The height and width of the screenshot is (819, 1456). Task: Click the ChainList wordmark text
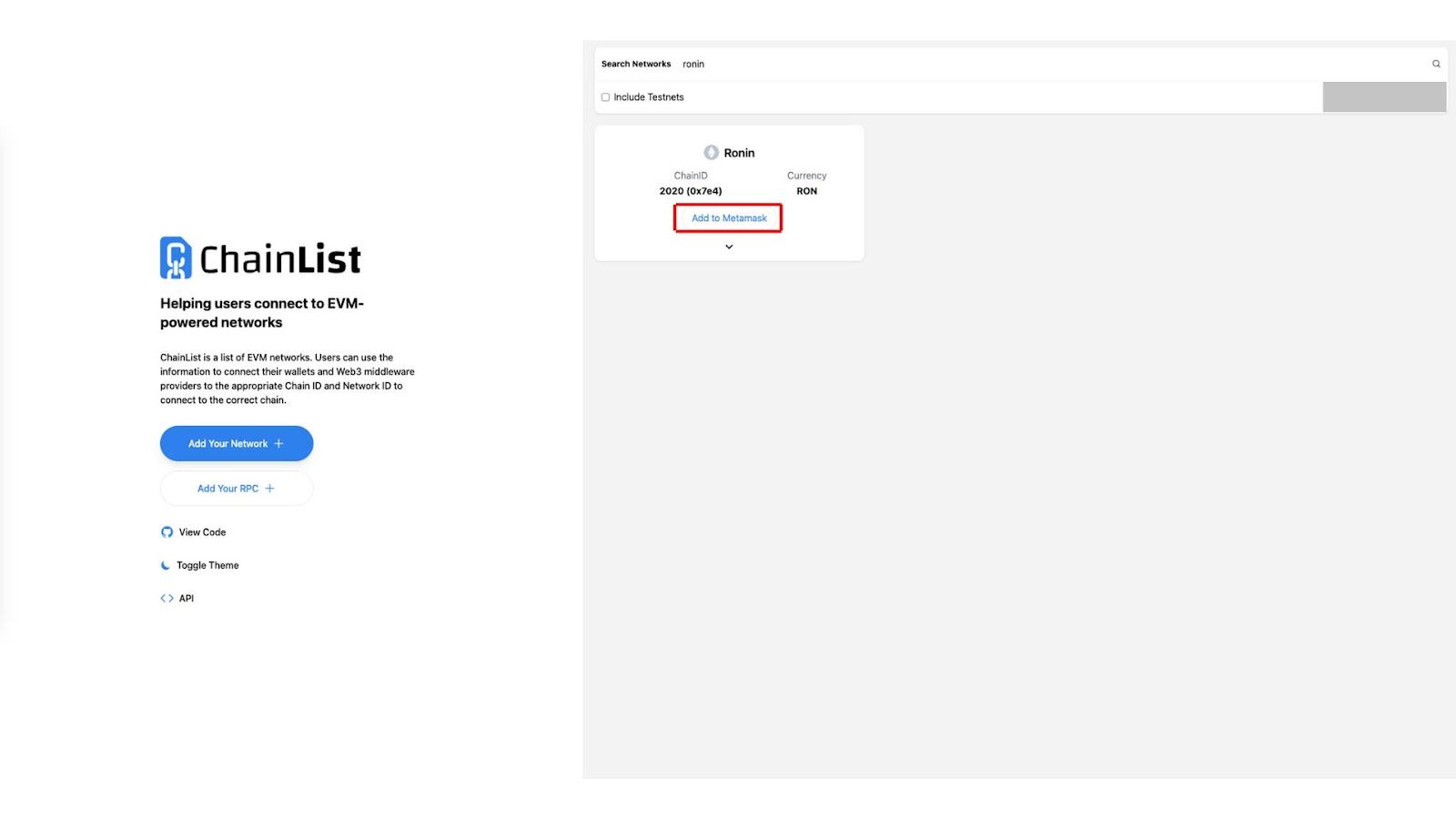tap(280, 259)
